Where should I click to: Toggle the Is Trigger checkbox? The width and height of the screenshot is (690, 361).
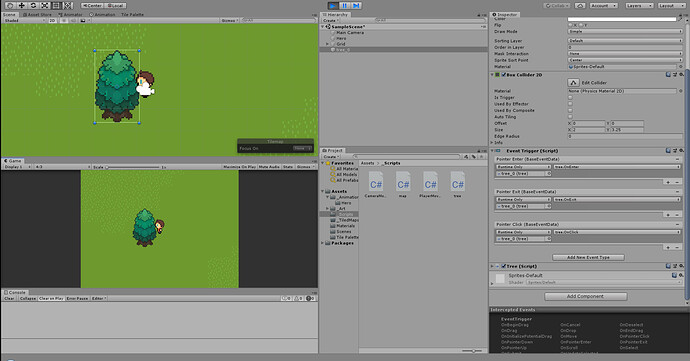pyautogui.click(x=570, y=97)
